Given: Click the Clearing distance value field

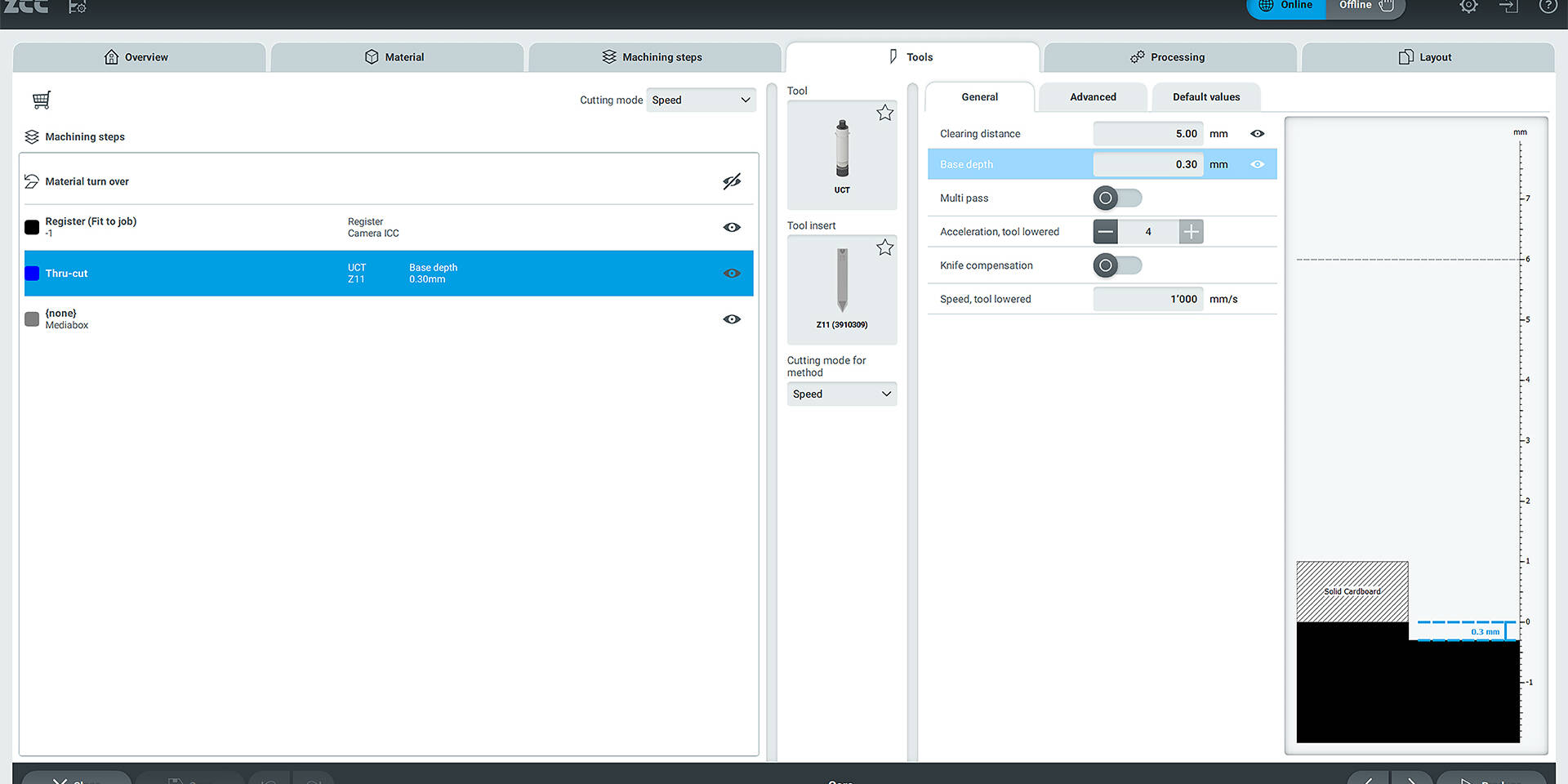Looking at the screenshot, I should click(1147, 134).
